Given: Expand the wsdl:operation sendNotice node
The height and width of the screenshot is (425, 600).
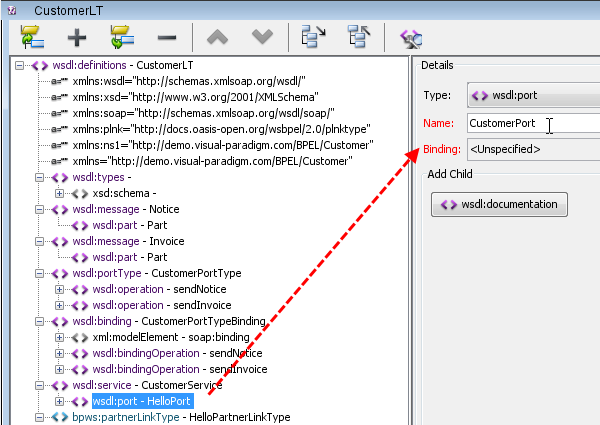Looking at the screenshot, I should click(59, 290).
